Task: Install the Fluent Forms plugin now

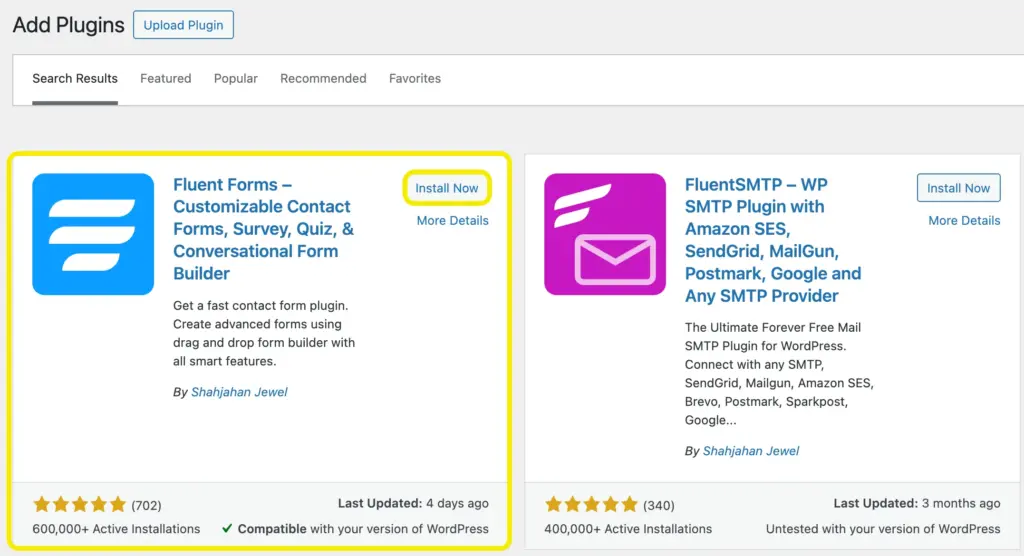Action: [447, 188]
